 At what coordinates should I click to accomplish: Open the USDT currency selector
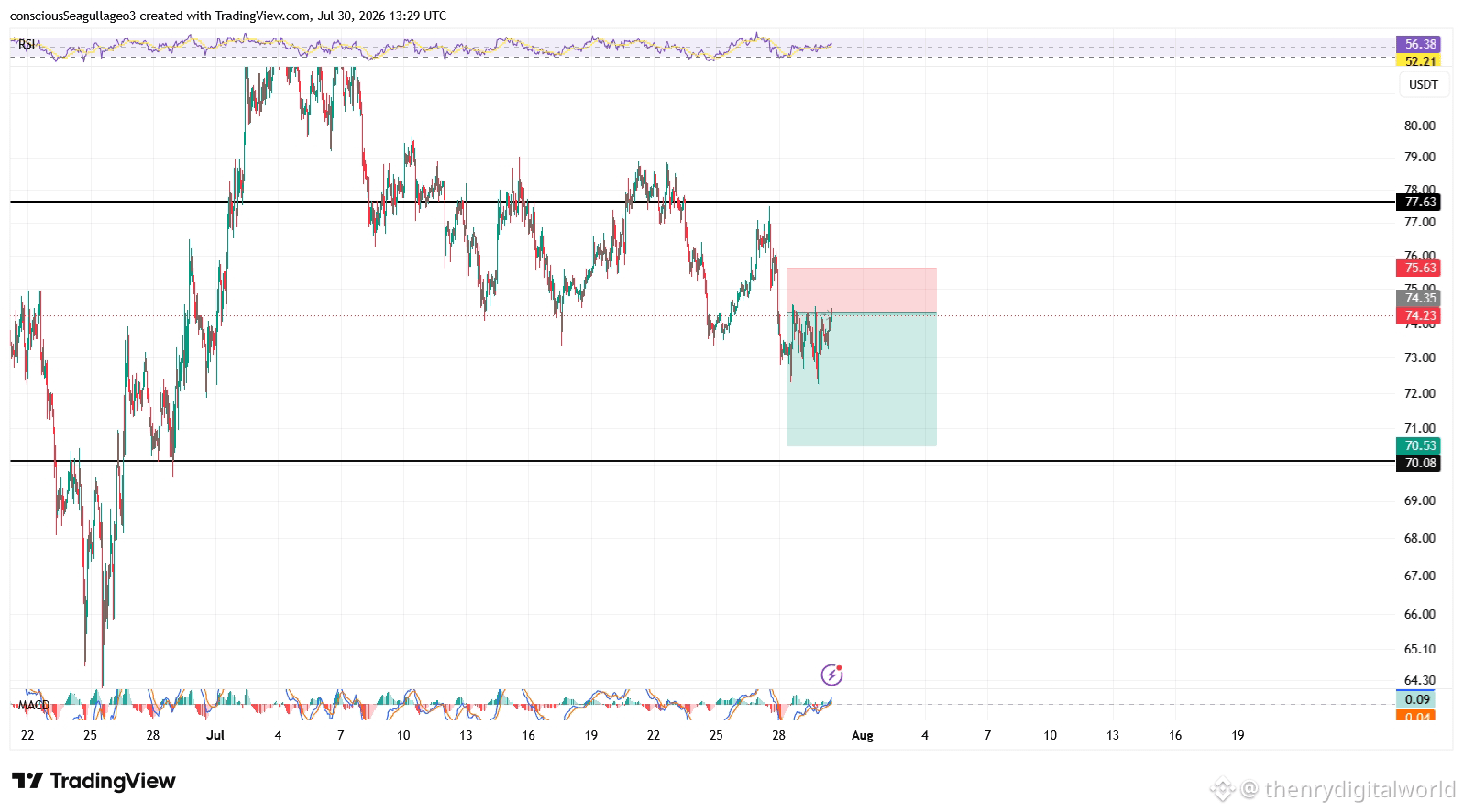click(1424, 84)
